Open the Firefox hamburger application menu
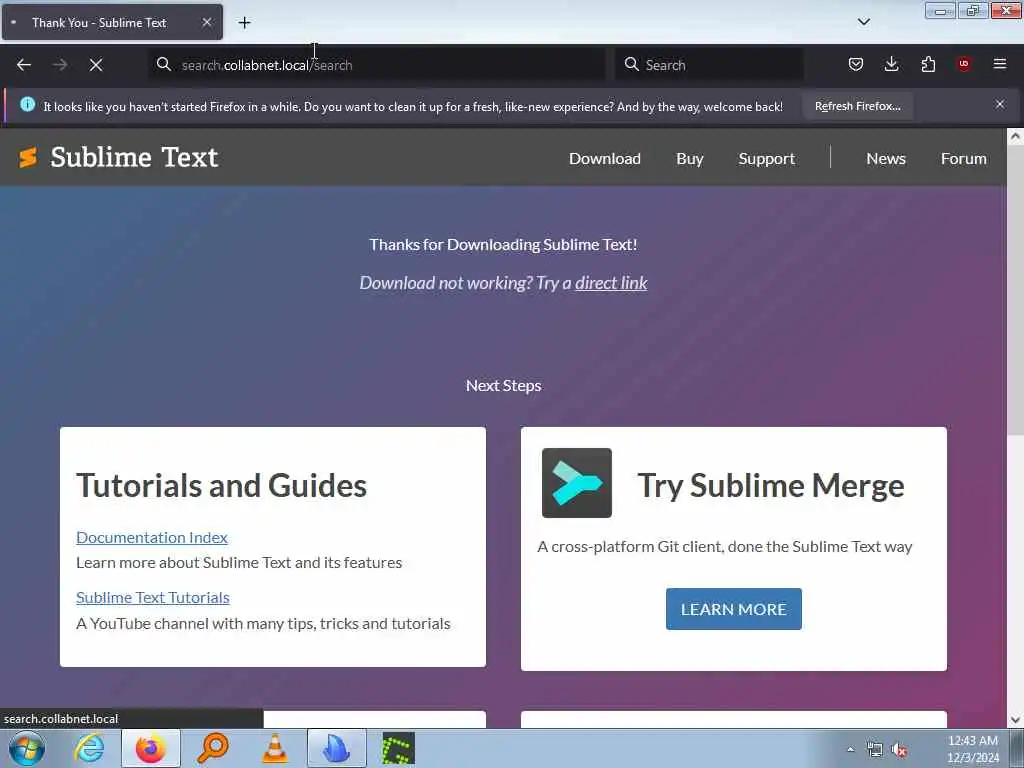1024x768 pixels. pyautogui.click(x=999, y=64)
